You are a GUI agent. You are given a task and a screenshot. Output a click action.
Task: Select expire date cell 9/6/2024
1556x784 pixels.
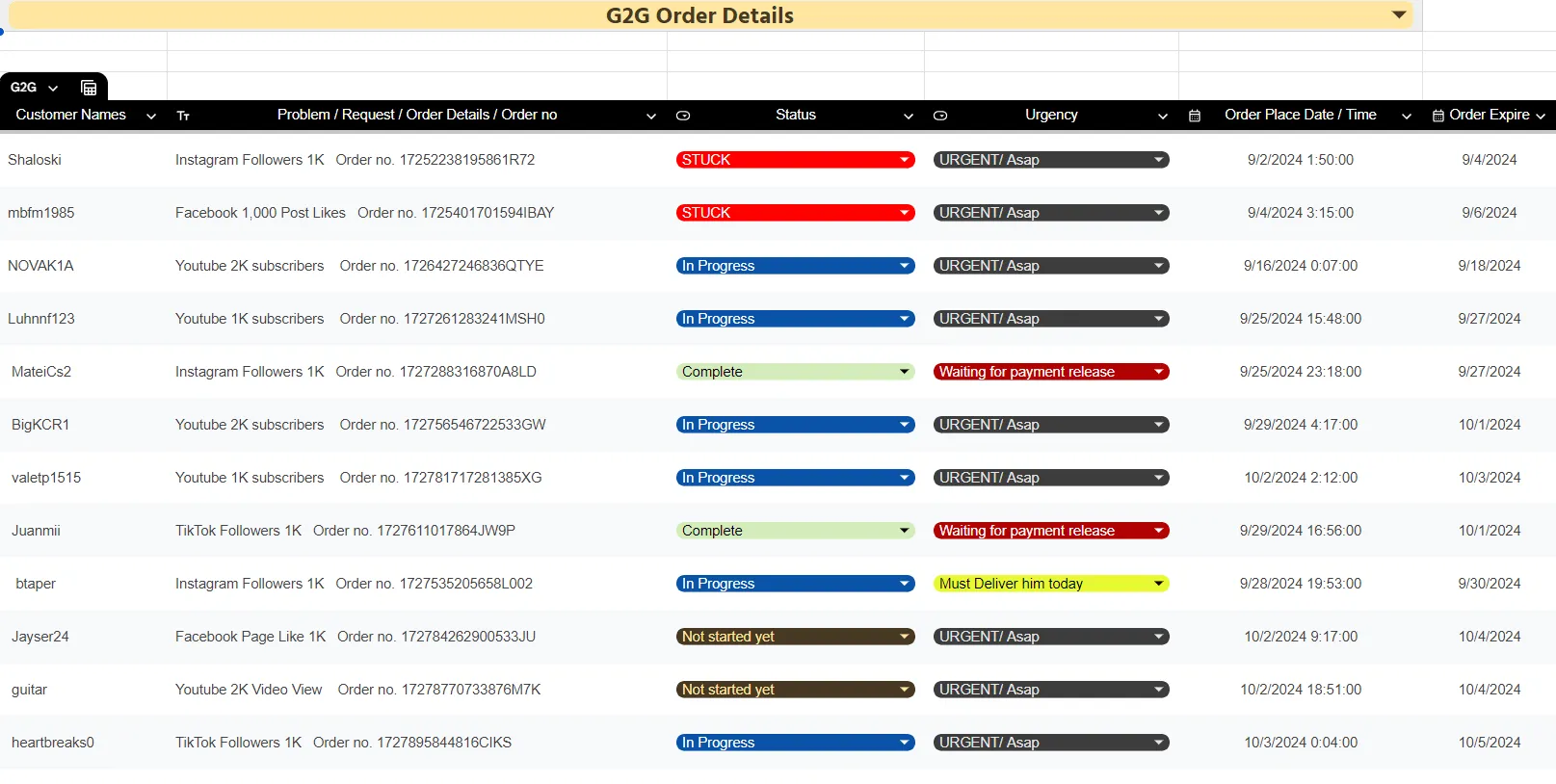(1490, 213)
